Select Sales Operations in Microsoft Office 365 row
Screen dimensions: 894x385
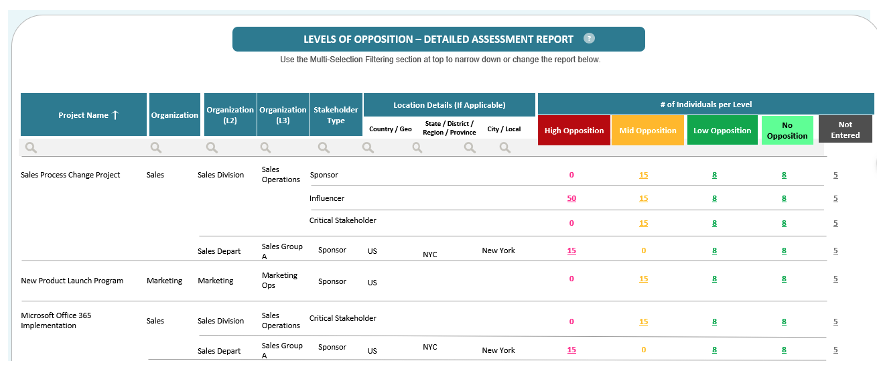[x=281, y=321]
